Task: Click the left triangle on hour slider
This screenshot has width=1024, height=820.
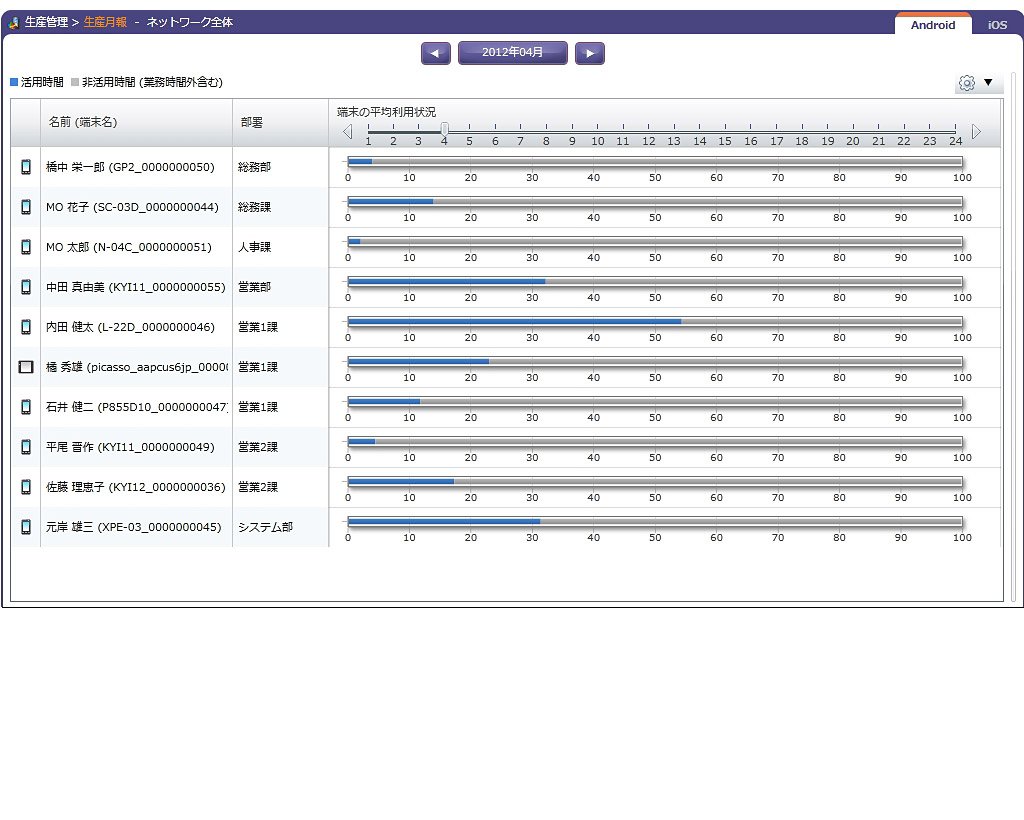Action: point(347,131)
